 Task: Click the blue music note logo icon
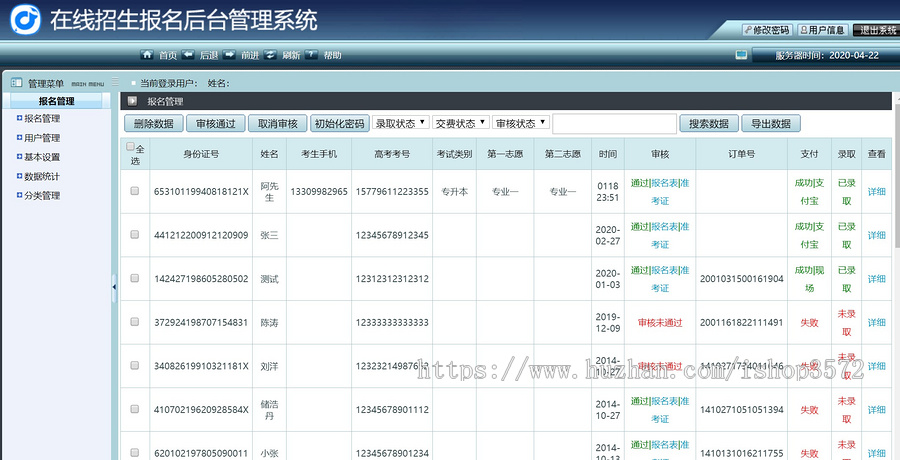coord(25,20)
